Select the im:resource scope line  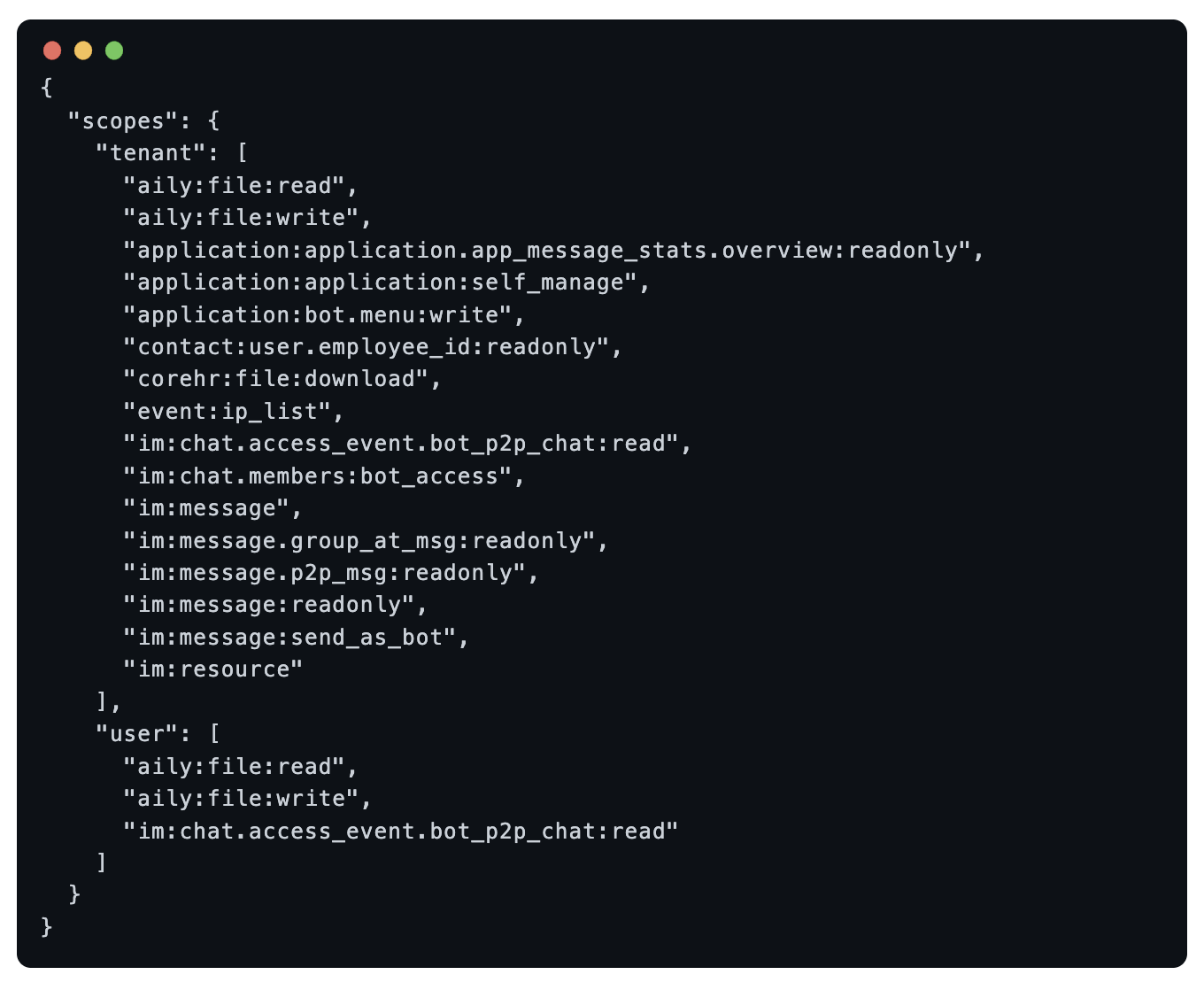coord(213,669)
